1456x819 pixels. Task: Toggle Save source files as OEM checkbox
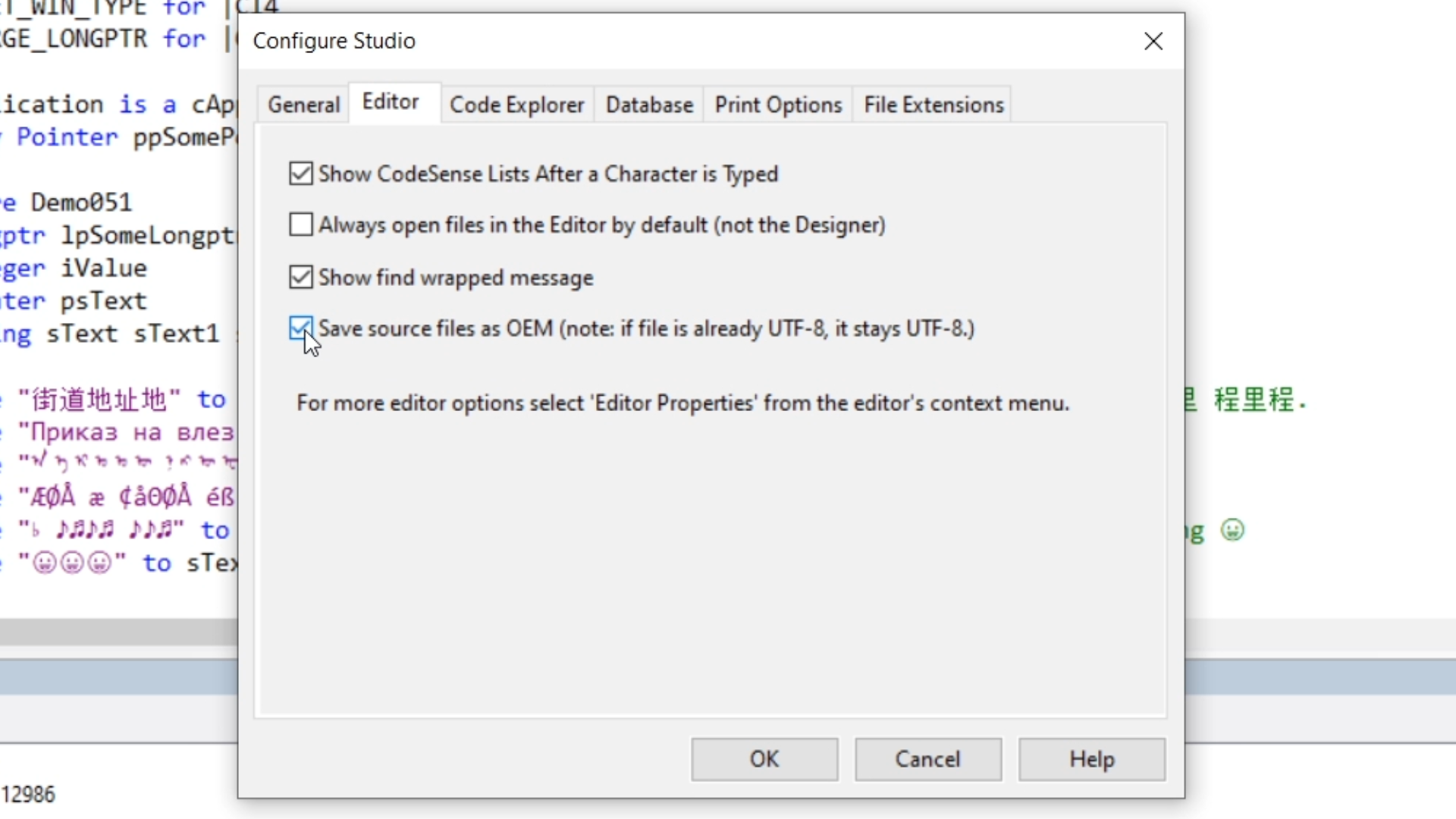(301, 328)
